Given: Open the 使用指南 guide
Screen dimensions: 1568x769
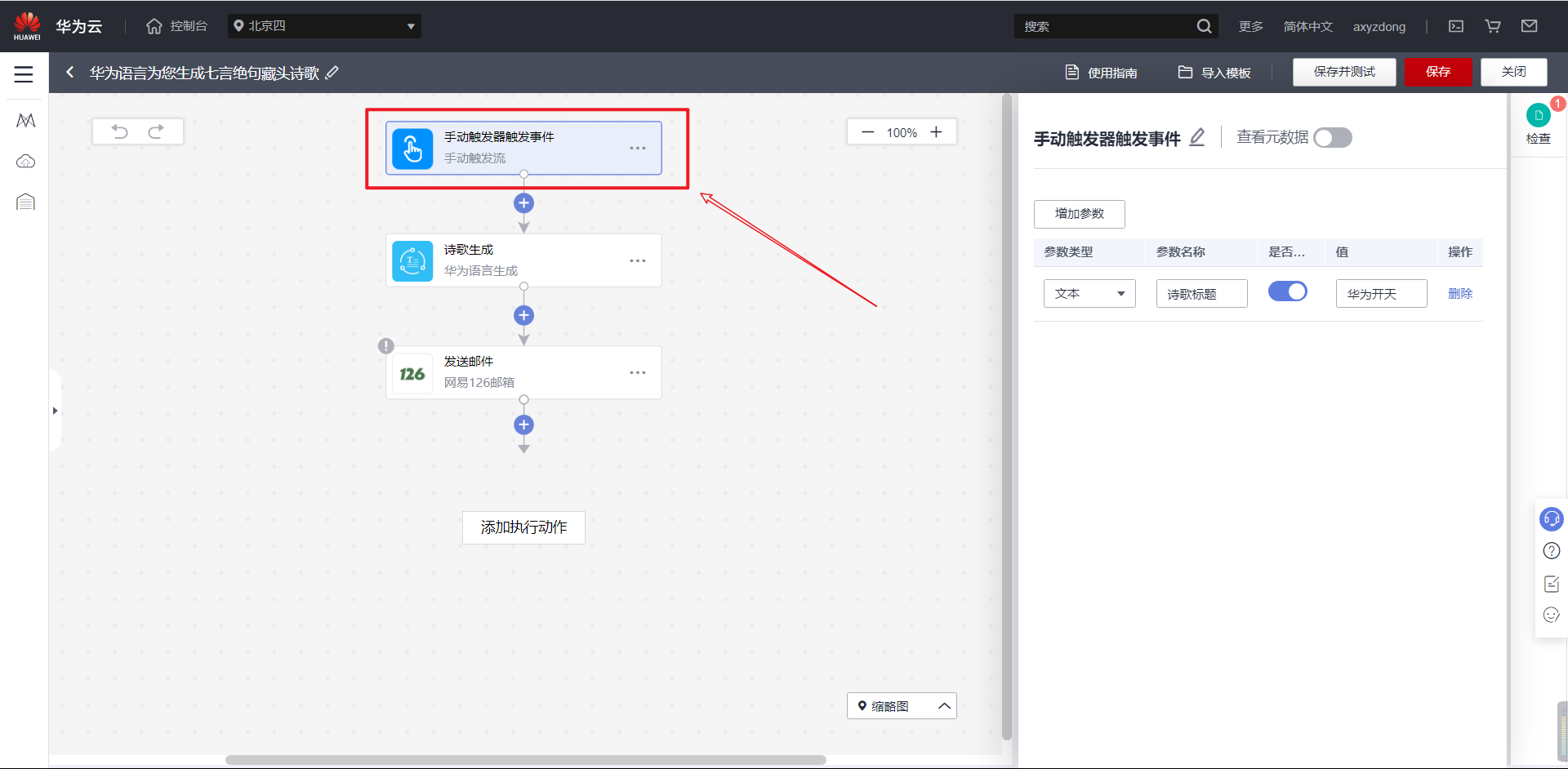Looking at the screenshot, I should coord(1101,73).
